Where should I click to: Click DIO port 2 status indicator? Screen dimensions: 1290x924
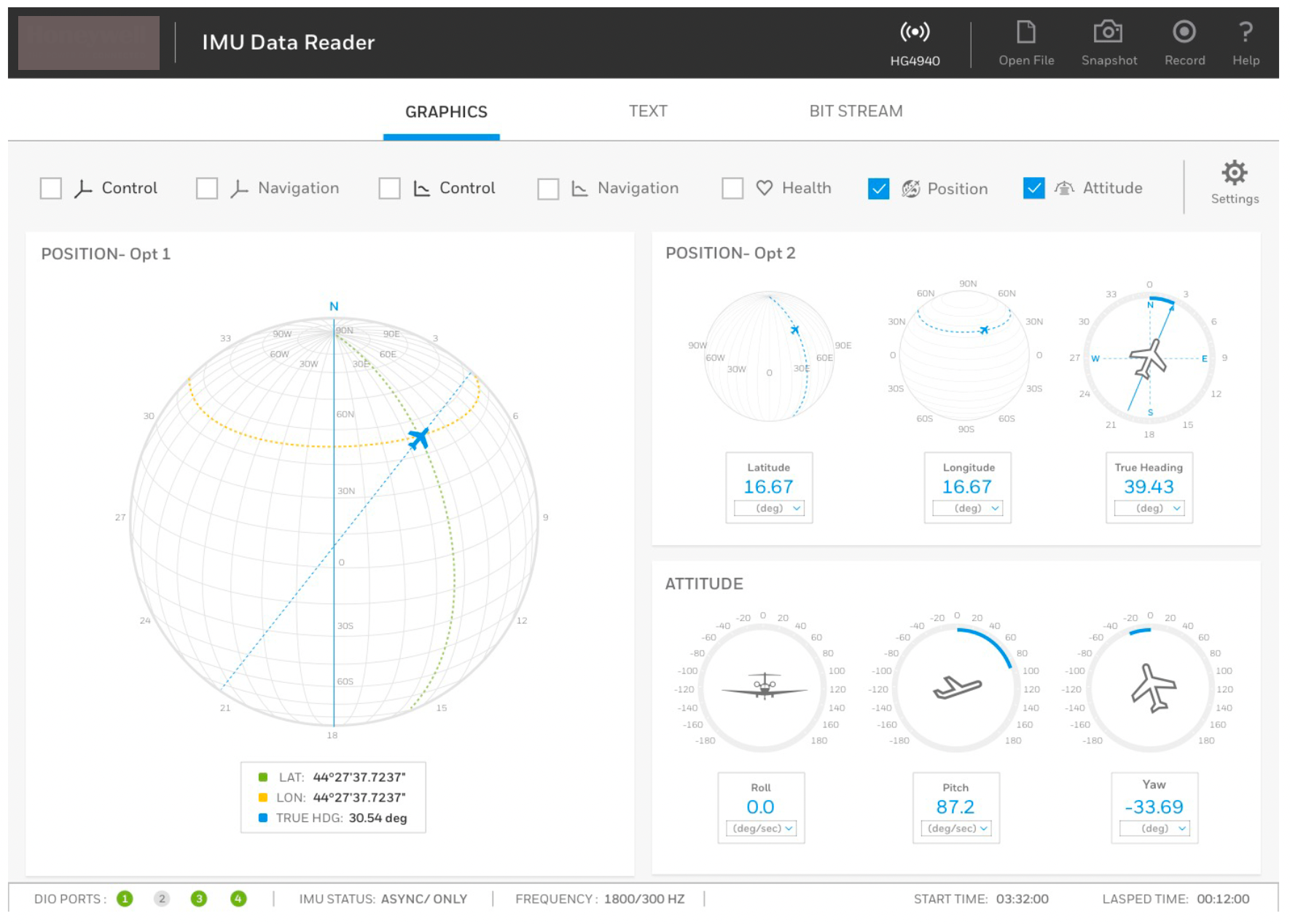point(162,898)
